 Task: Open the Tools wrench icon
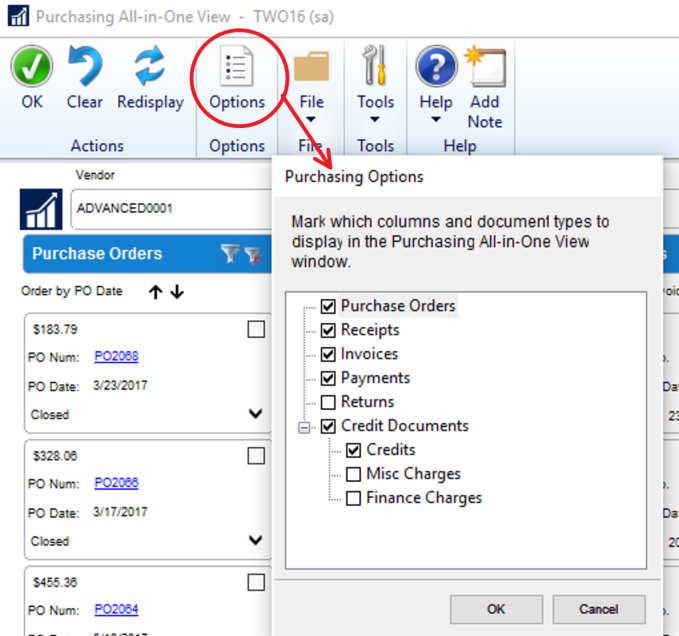(x=376, y=68)
